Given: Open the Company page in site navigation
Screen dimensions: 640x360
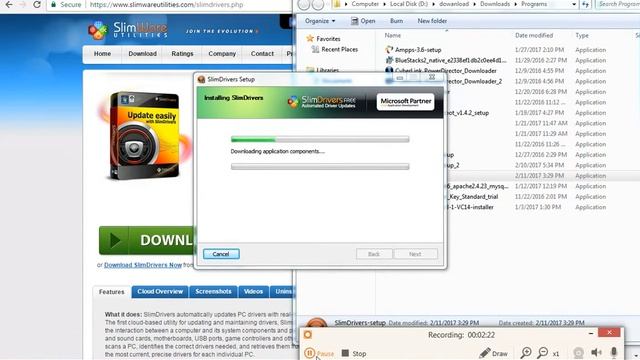Looking at the screenshot, I should point(222,54).
